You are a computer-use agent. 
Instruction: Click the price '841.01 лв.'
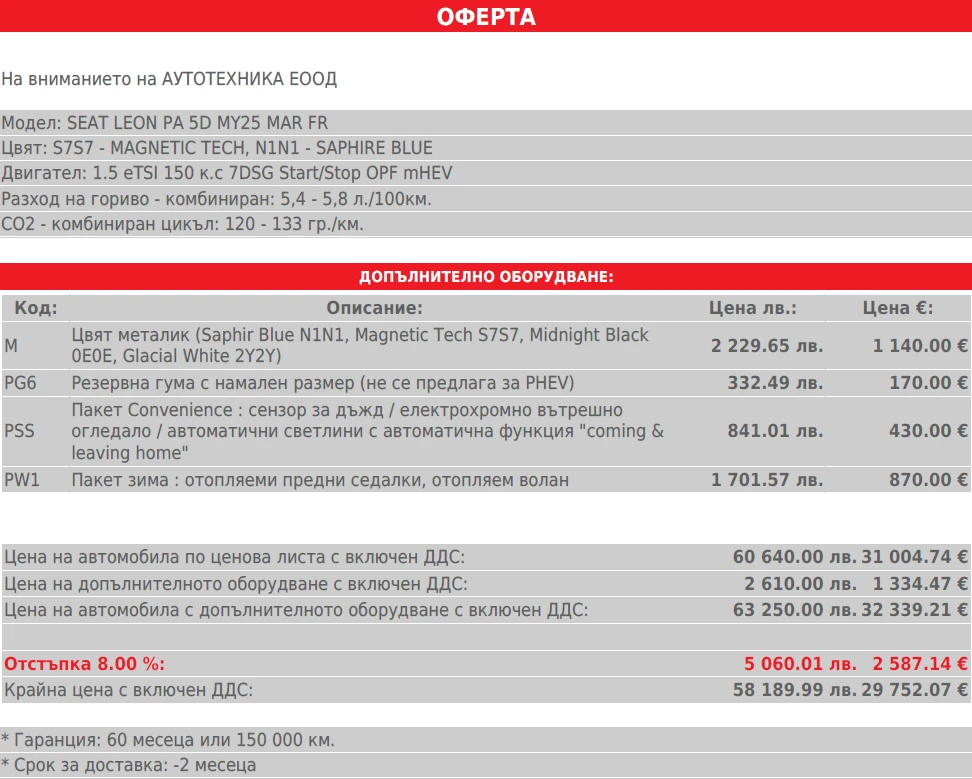775,431
